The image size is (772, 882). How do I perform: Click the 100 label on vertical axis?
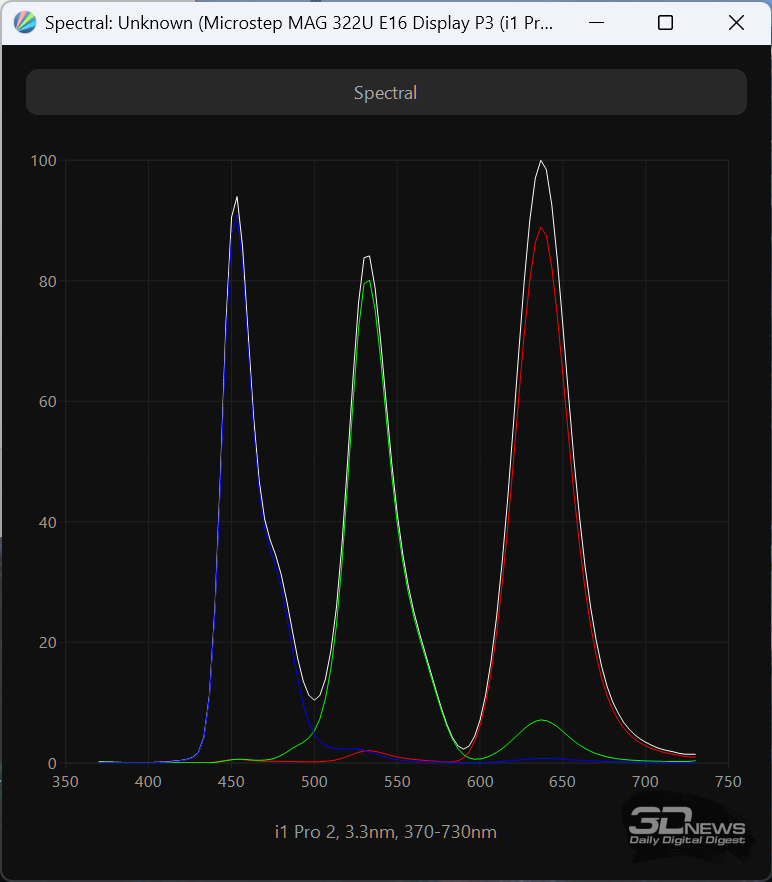pos(43,160)
